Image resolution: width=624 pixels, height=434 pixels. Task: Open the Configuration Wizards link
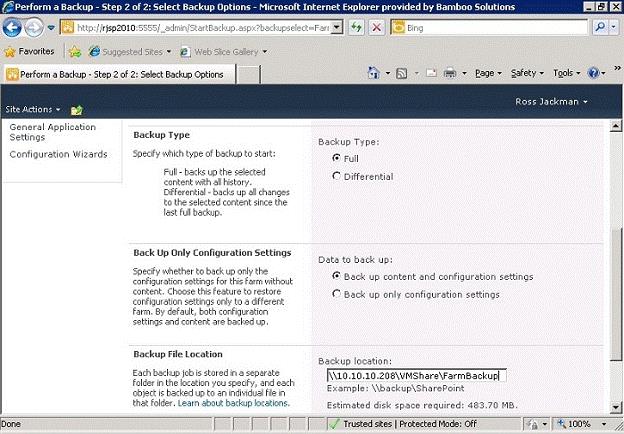(x=58, y=154)
